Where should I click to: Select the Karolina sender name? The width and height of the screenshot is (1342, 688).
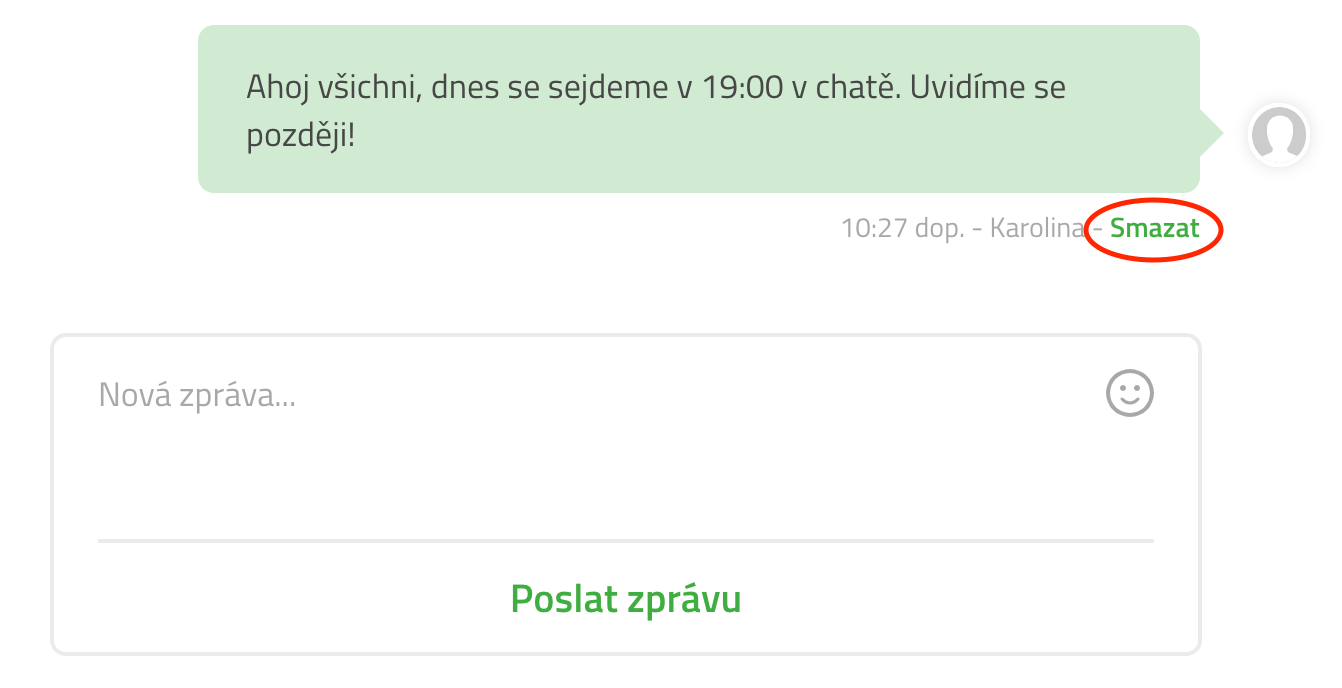pyautogui.click(x=1037, y=228)
